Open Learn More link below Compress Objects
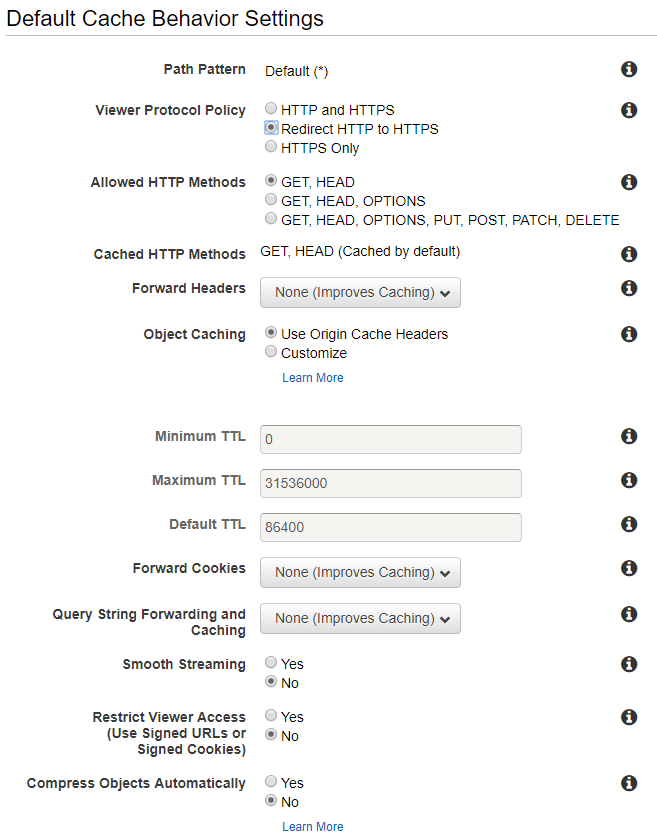657x835 pixels. point(313,827)
